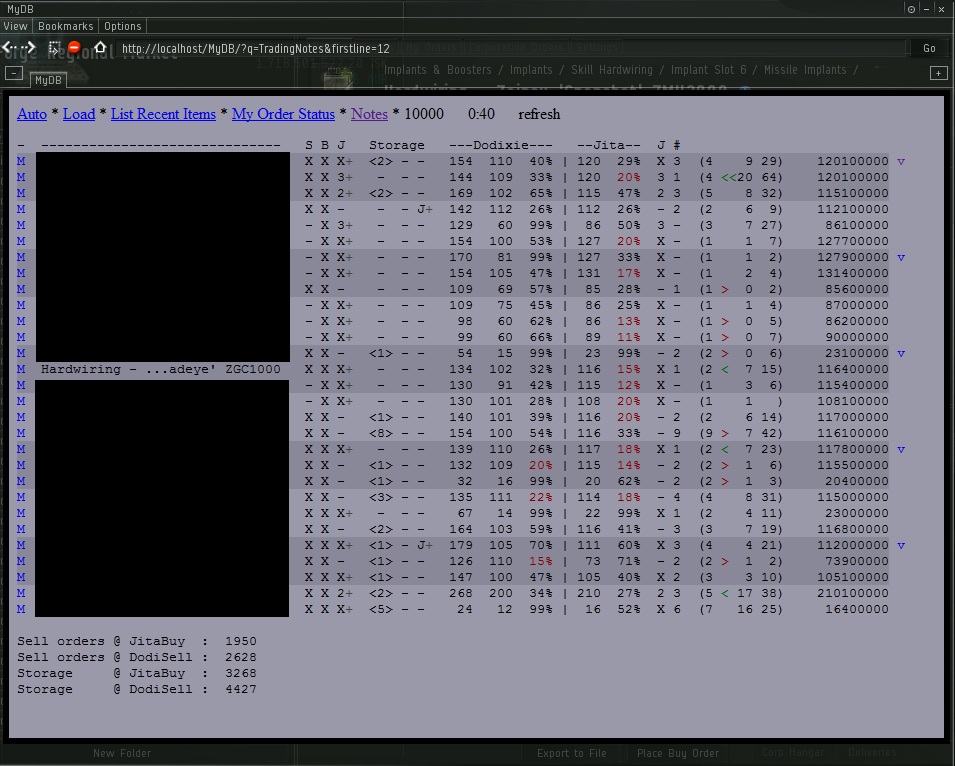Open the My Order Status link
The height and width of the screenshot is (766, 955).
[283, 114]
